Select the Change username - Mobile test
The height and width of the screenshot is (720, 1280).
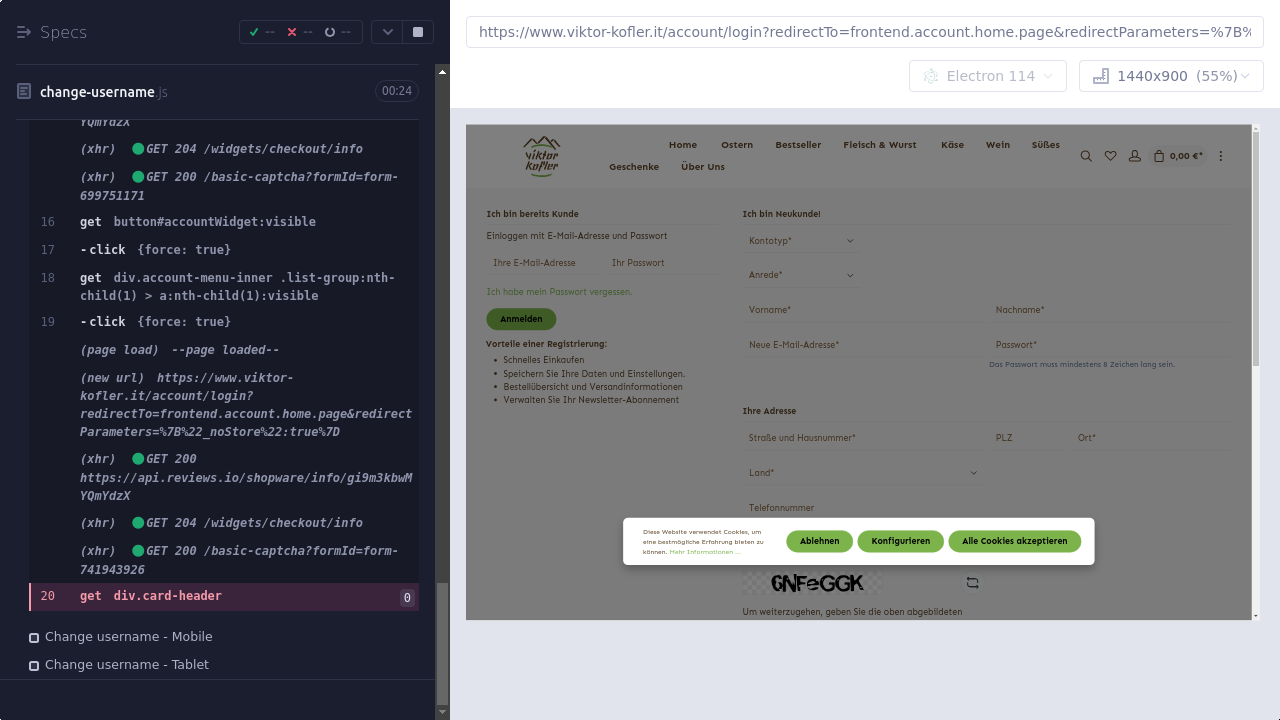[128, 637]
